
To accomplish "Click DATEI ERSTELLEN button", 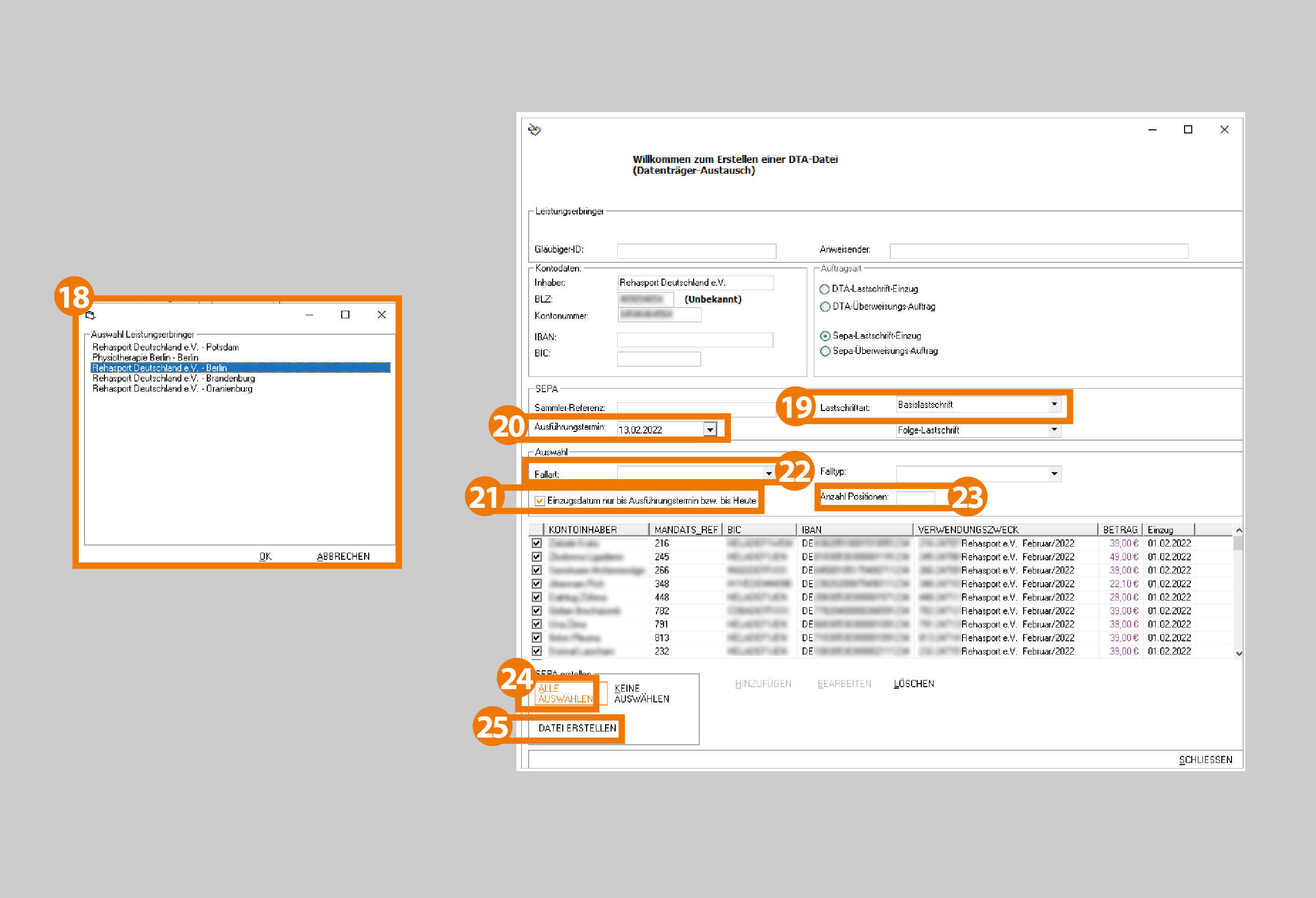I will coord(577,728).
